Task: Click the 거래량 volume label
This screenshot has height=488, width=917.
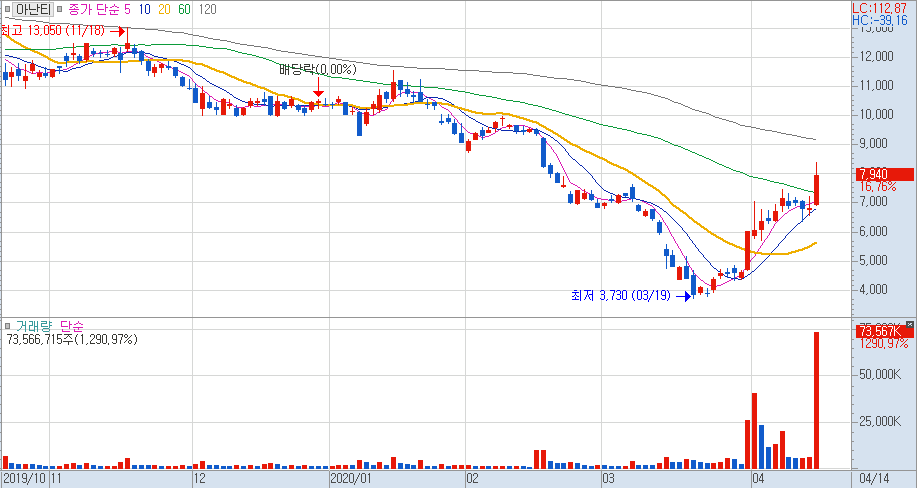Action: tap(33, 326)
